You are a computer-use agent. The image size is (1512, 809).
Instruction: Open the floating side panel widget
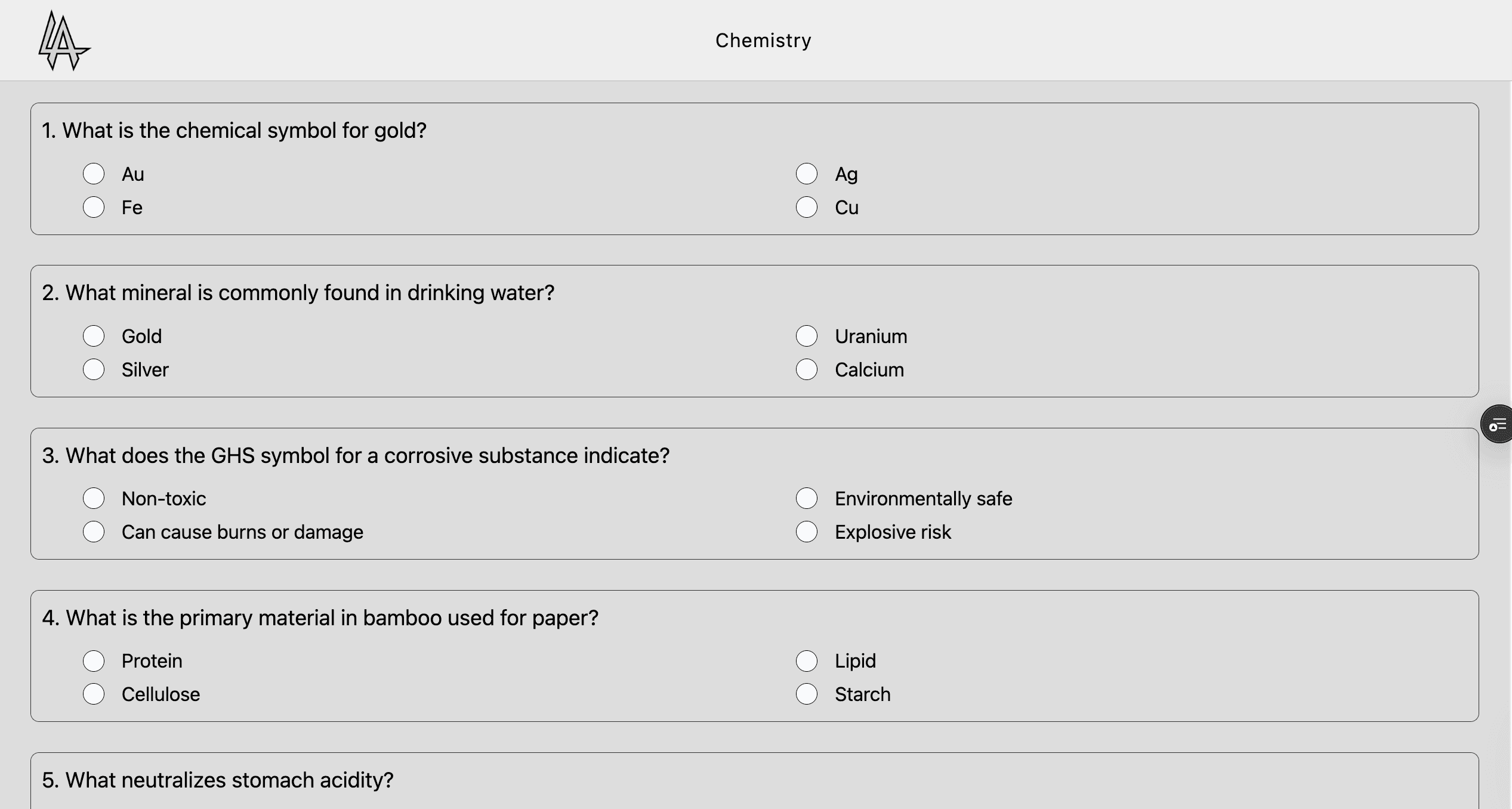pos(1498,424)
